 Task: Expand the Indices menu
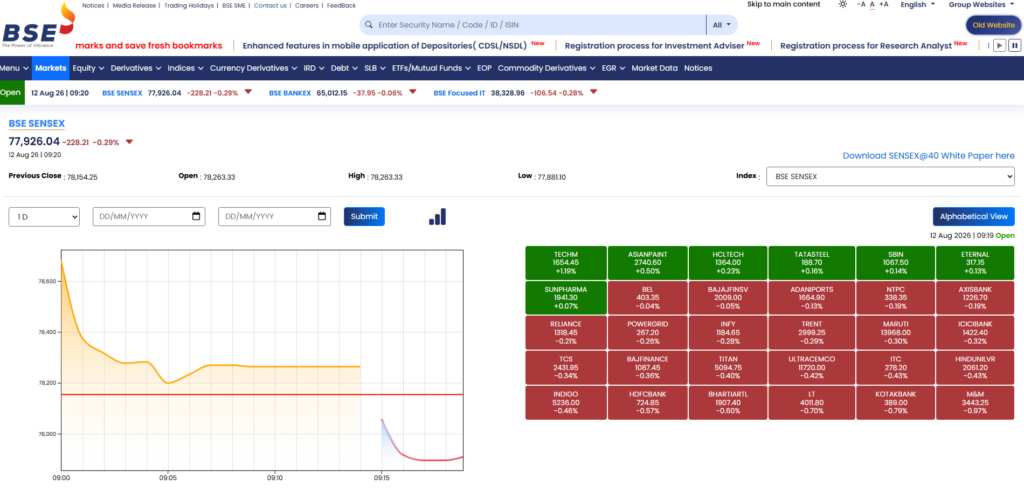pyautogui.click(x=185, y=68)
